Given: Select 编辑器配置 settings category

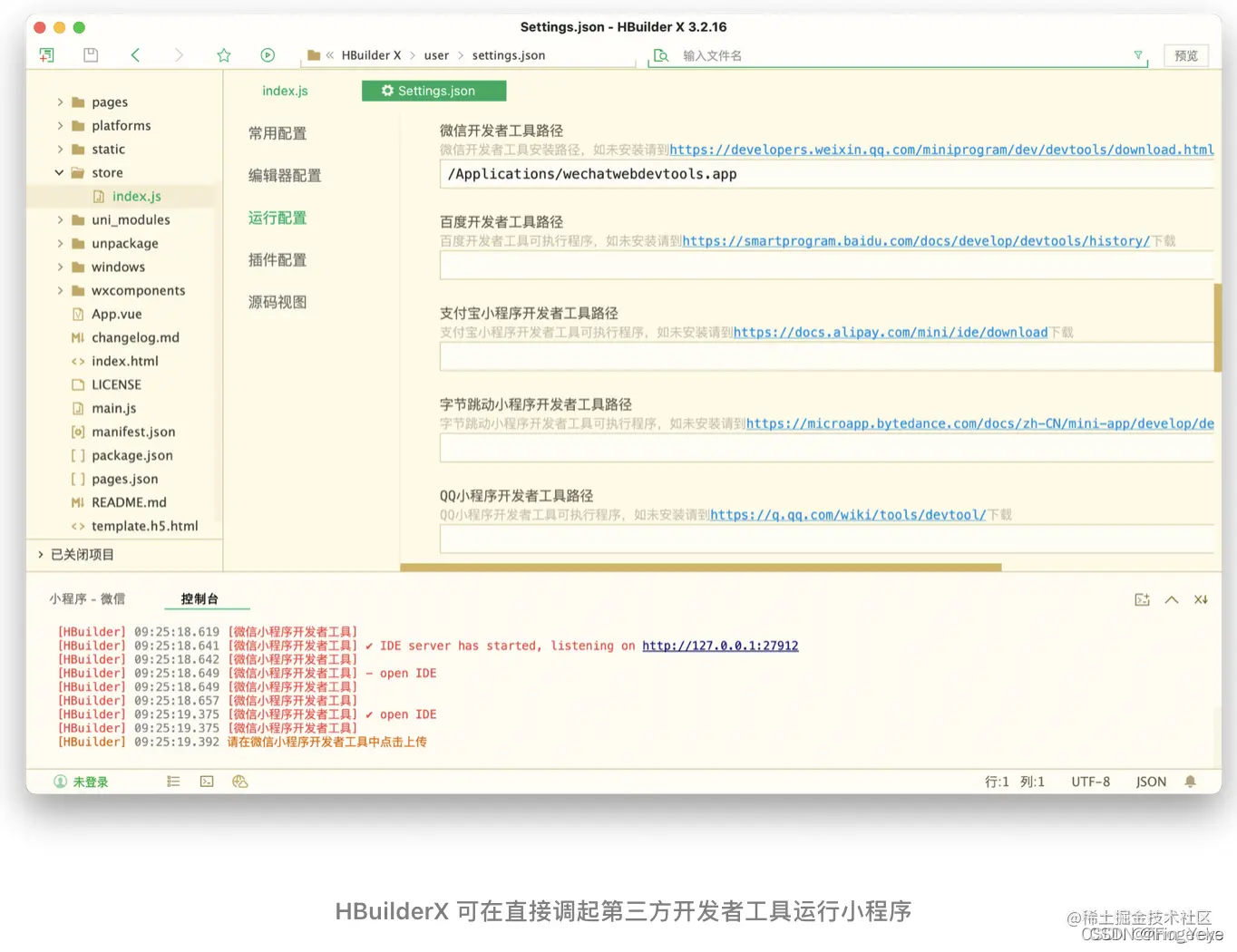Looking at the screenshot, I should pos(285,176).
